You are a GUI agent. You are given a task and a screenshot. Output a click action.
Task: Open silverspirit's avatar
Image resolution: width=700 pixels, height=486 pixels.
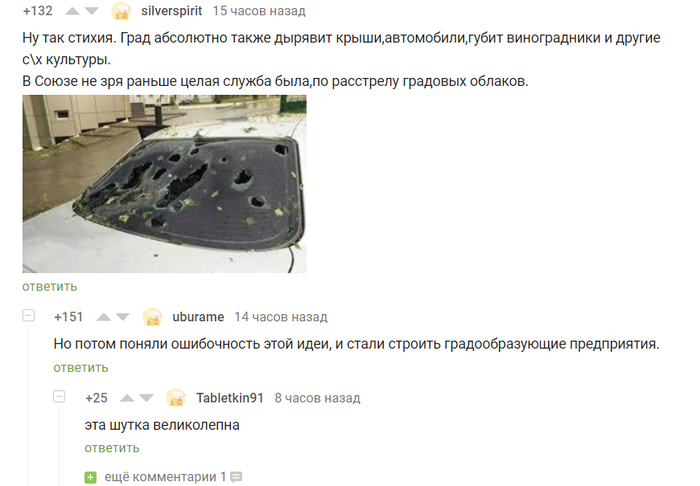(121, 11)
